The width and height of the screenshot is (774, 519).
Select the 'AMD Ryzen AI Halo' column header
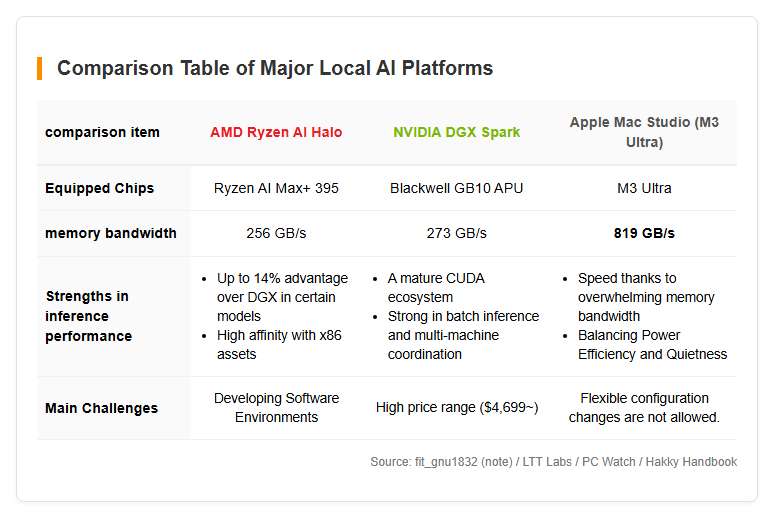276,132
